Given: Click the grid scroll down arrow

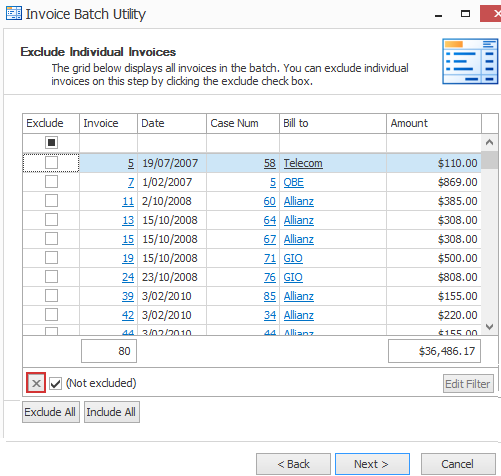Looking at the screenshot, I should click(x=490, y=327).
